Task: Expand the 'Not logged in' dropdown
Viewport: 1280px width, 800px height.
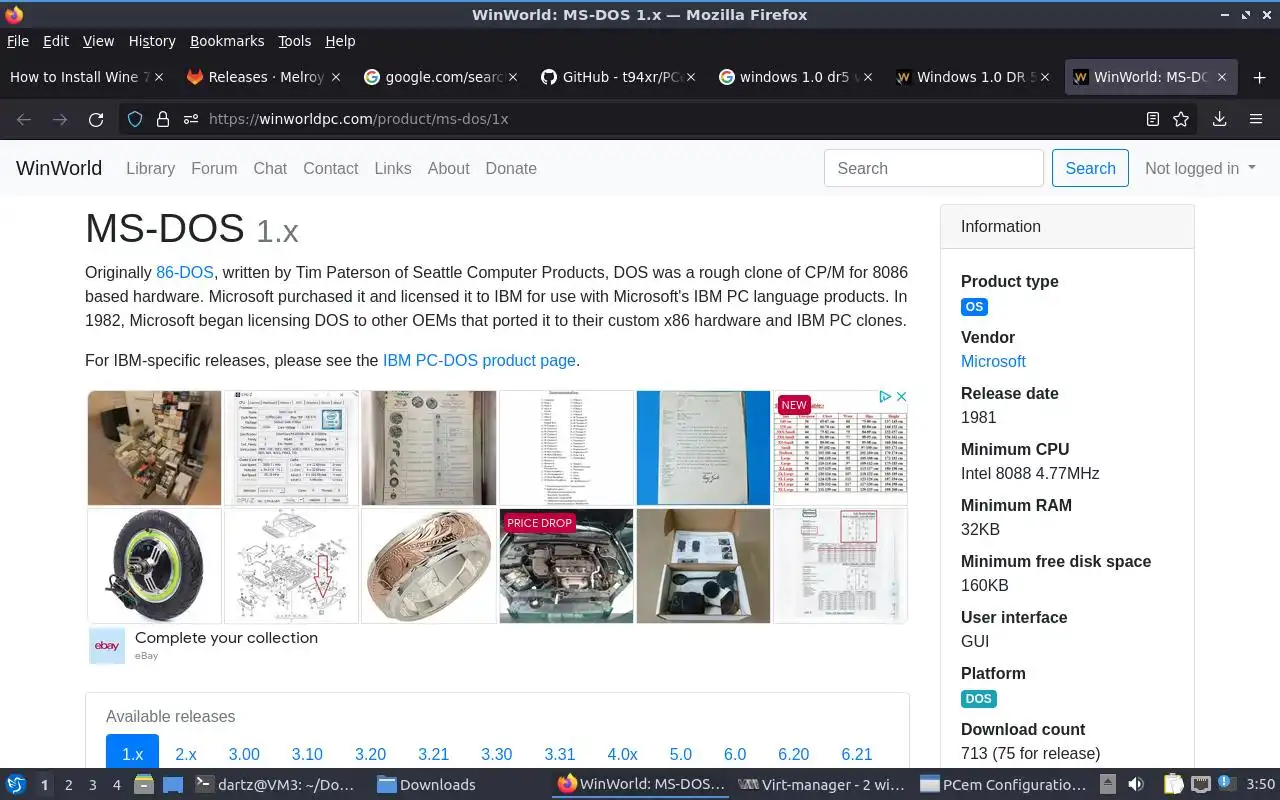Action: click(x=1200, y=168)
